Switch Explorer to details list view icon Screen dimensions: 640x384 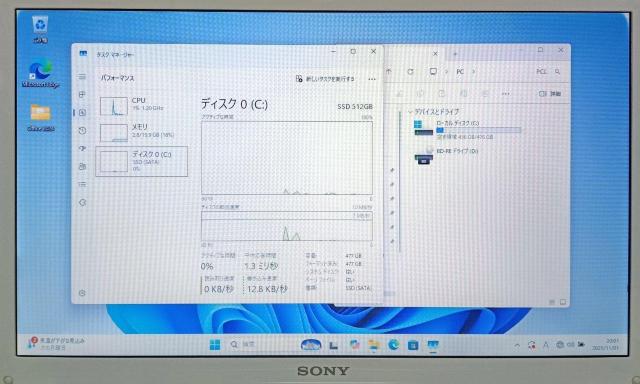[552, 302]
